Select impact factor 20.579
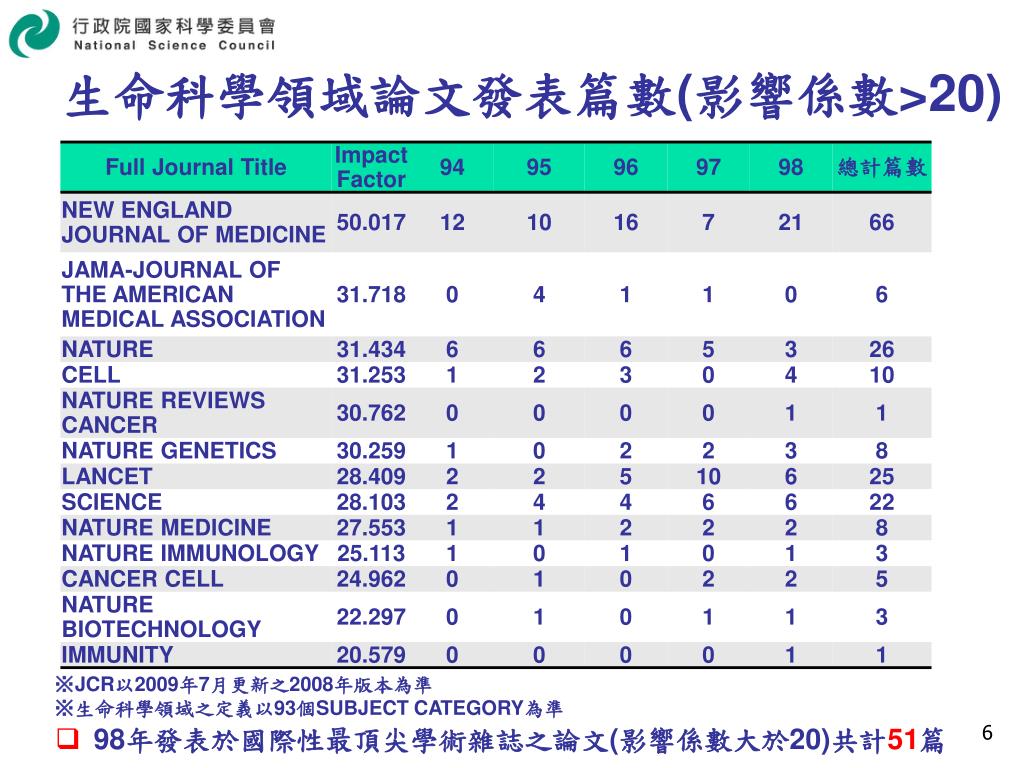This screenshot has width=1024, height=768. [371, 654]
